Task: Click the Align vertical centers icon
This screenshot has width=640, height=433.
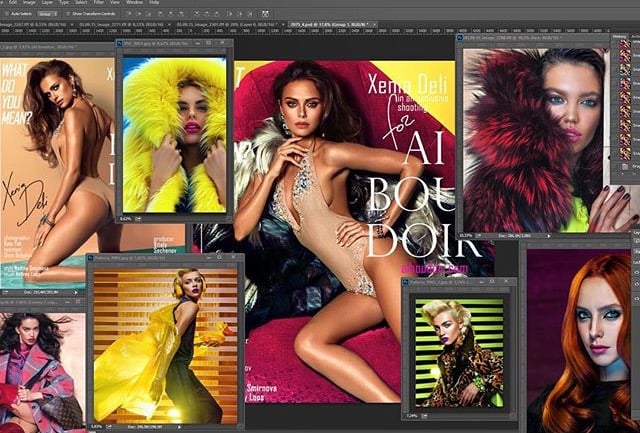Action: coord(140,14)
